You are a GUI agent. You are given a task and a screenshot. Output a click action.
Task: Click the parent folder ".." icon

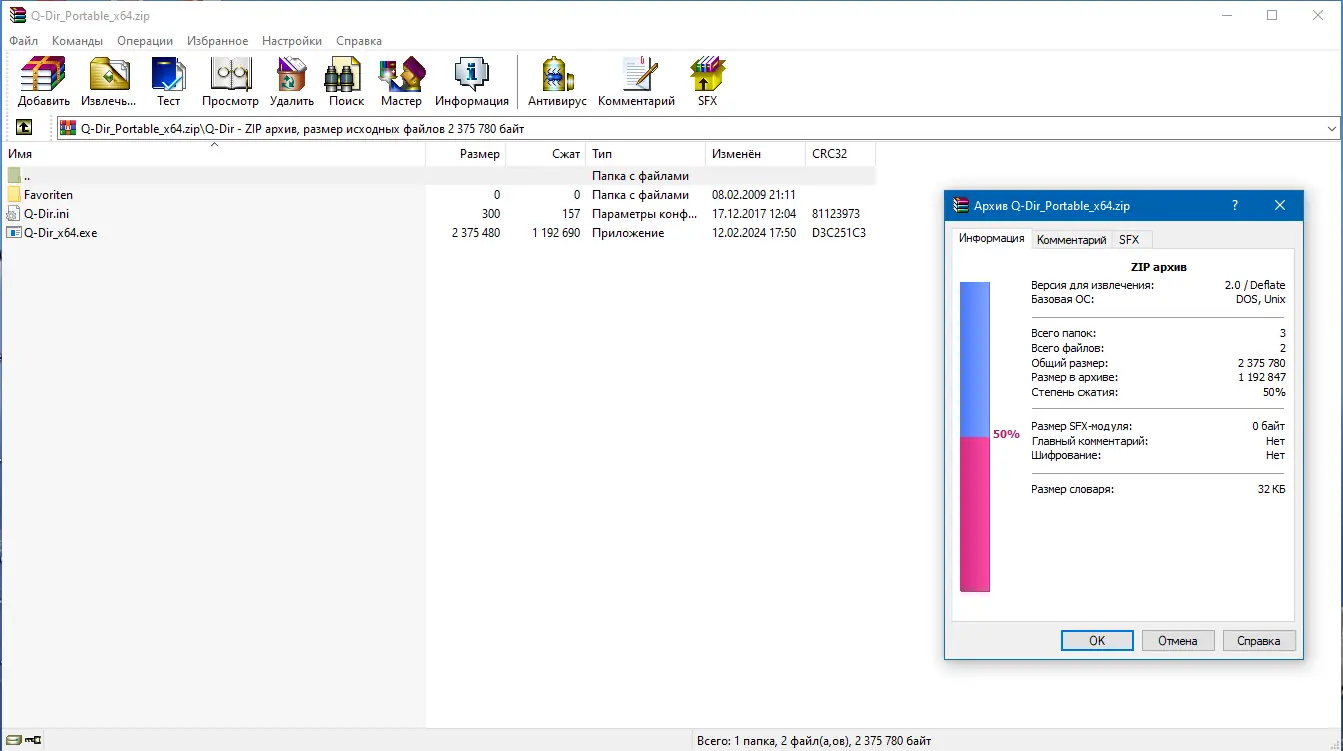coord(14,176)
